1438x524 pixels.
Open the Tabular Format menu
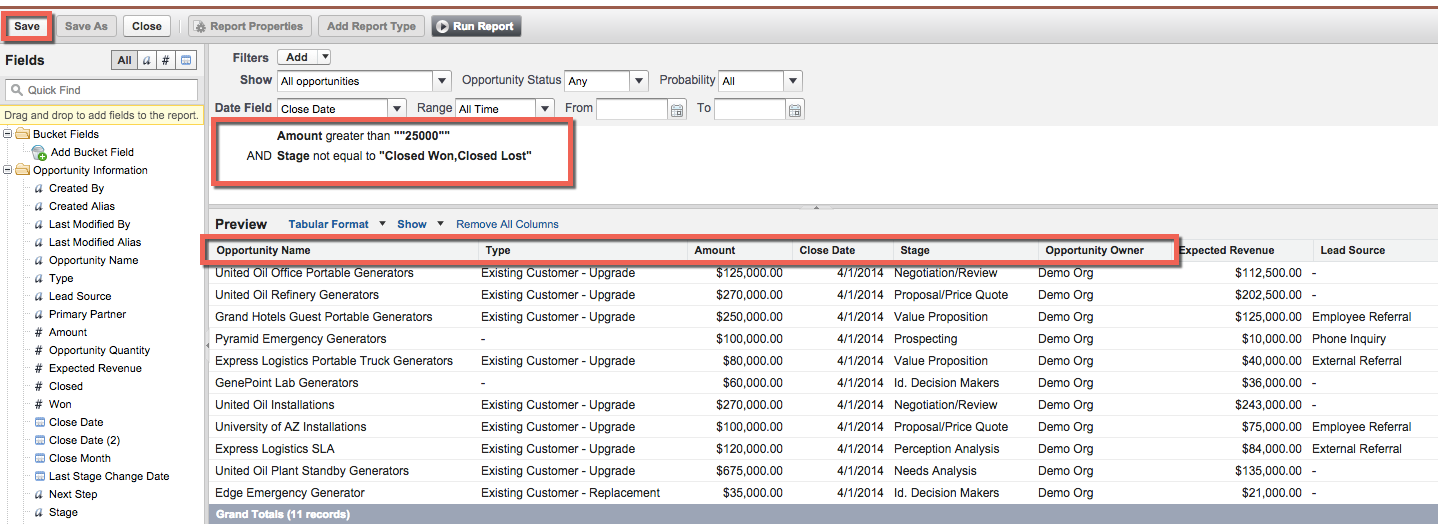(336, 224)
